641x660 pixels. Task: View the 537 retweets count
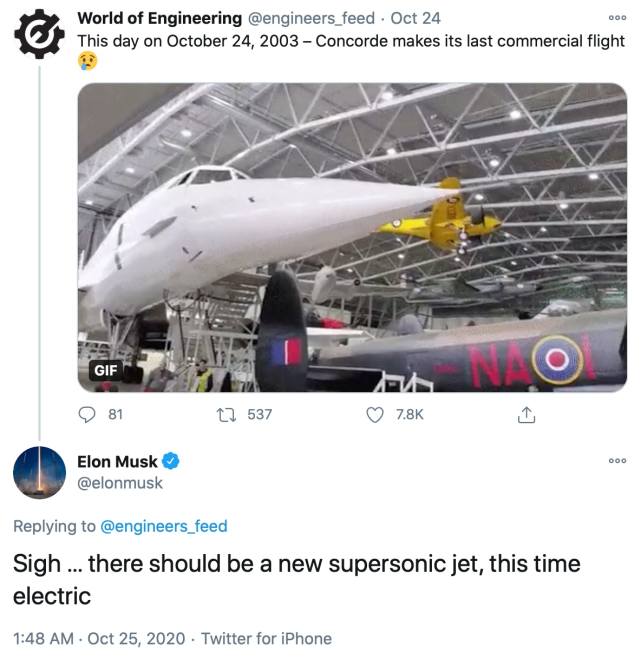coord(260,415)
